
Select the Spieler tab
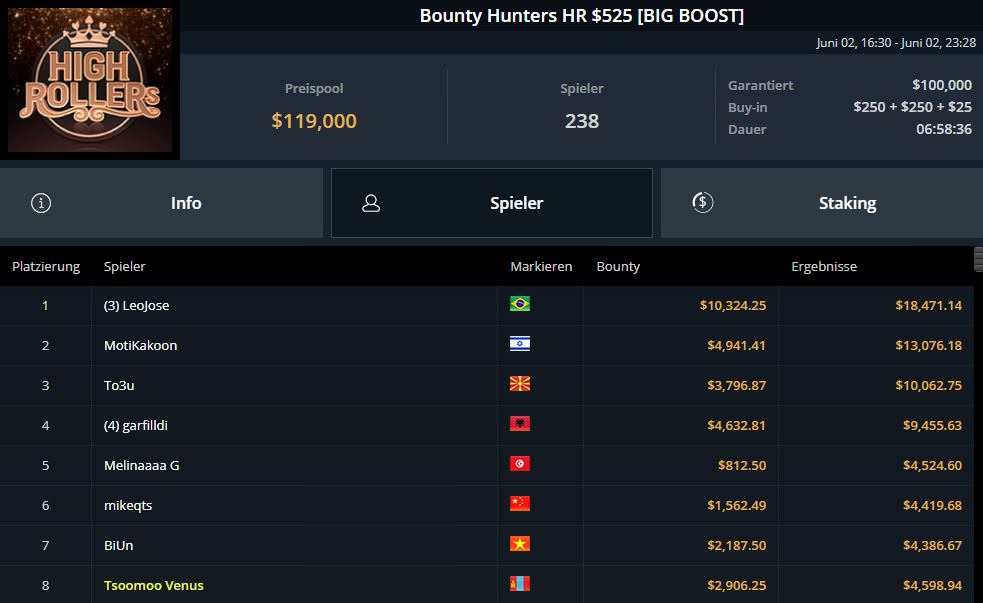491,203
